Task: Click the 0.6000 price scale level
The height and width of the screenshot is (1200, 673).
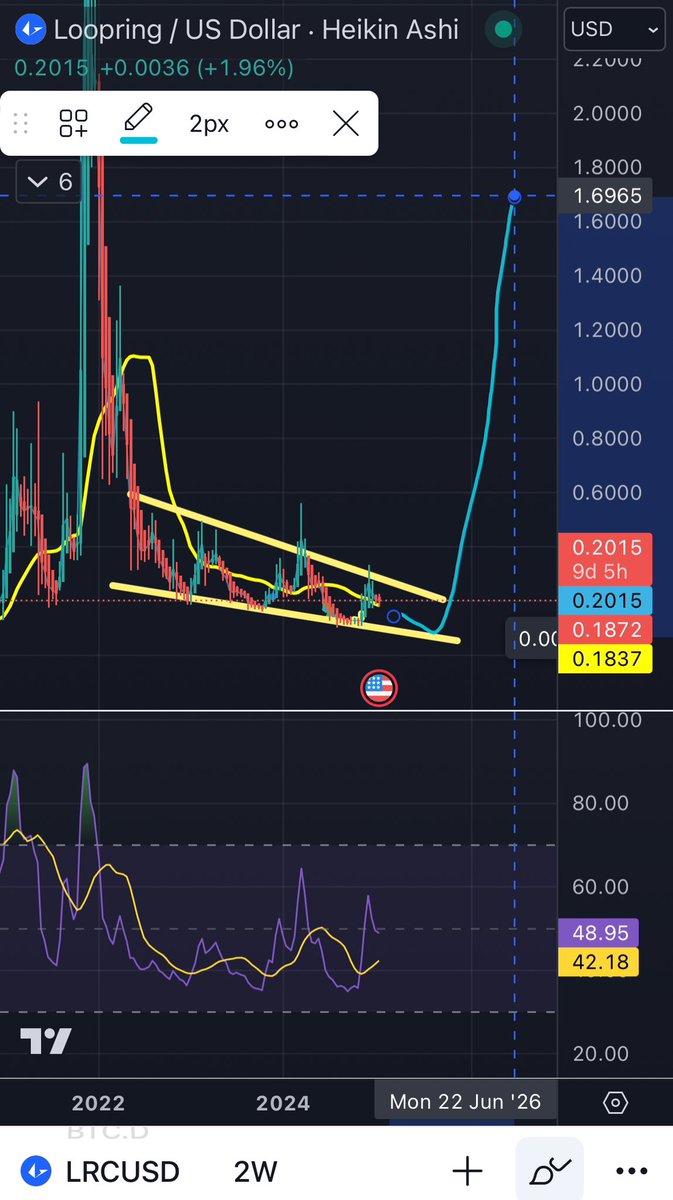Action: [608, 493]
